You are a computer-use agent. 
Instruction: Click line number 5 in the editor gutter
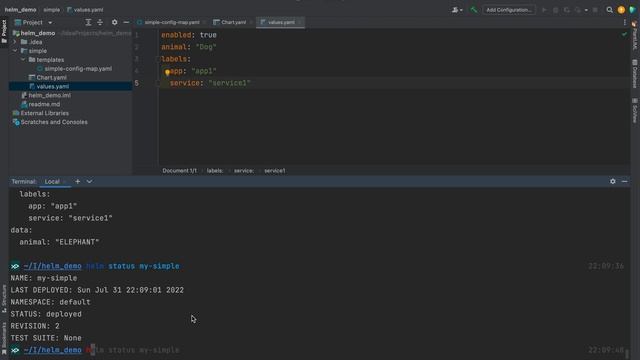[x=137, y=83]
